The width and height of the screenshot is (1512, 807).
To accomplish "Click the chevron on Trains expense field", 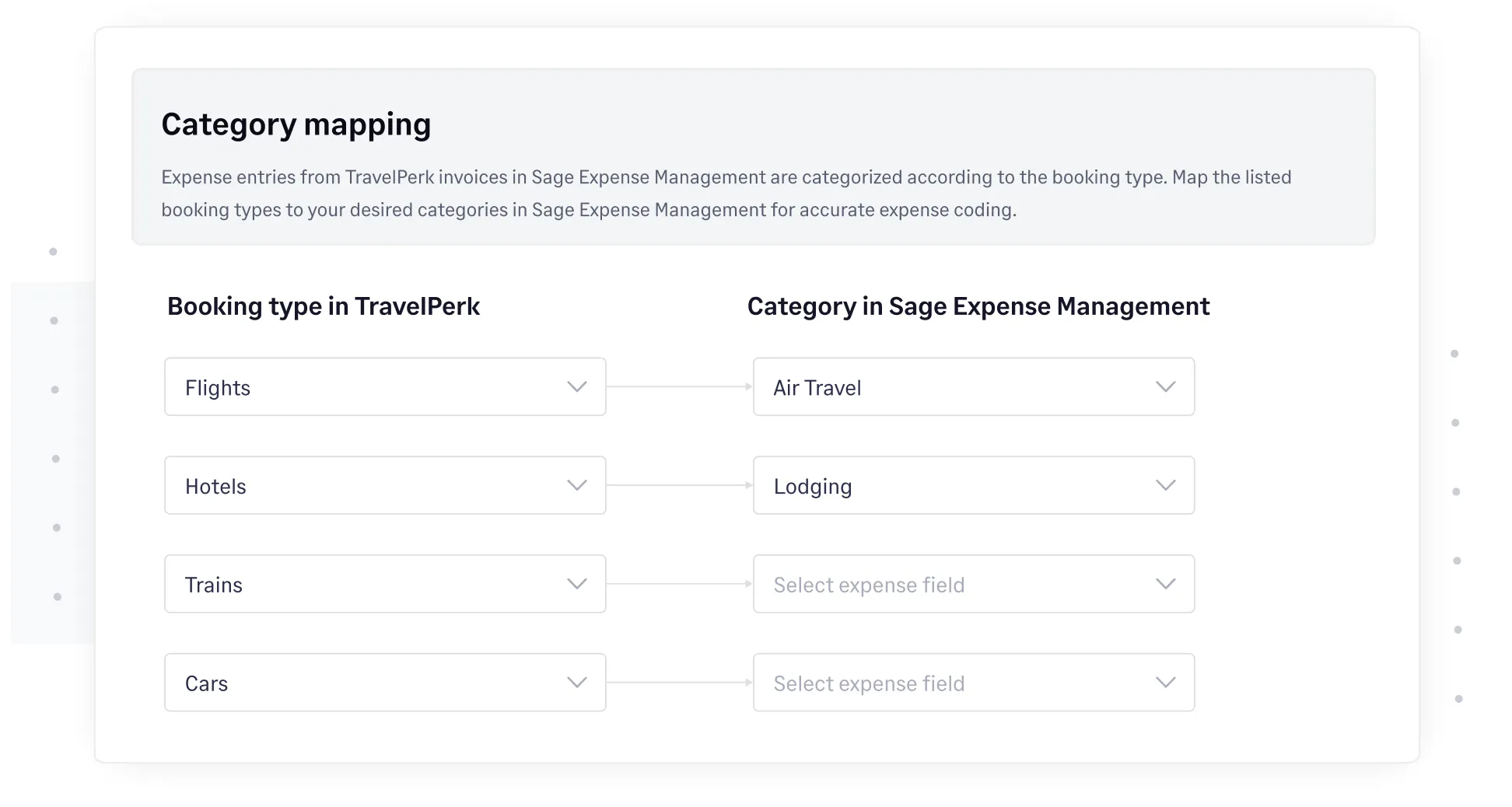I will pyautogui.click(x=1165, y=584).
